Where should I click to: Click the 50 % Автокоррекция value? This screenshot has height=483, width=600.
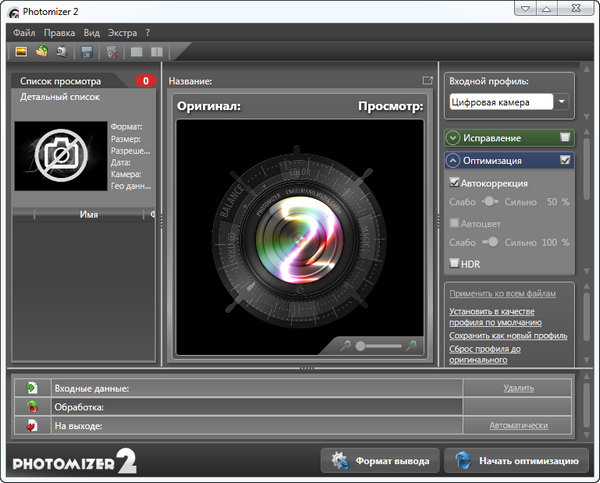click(x=558, y=202)
